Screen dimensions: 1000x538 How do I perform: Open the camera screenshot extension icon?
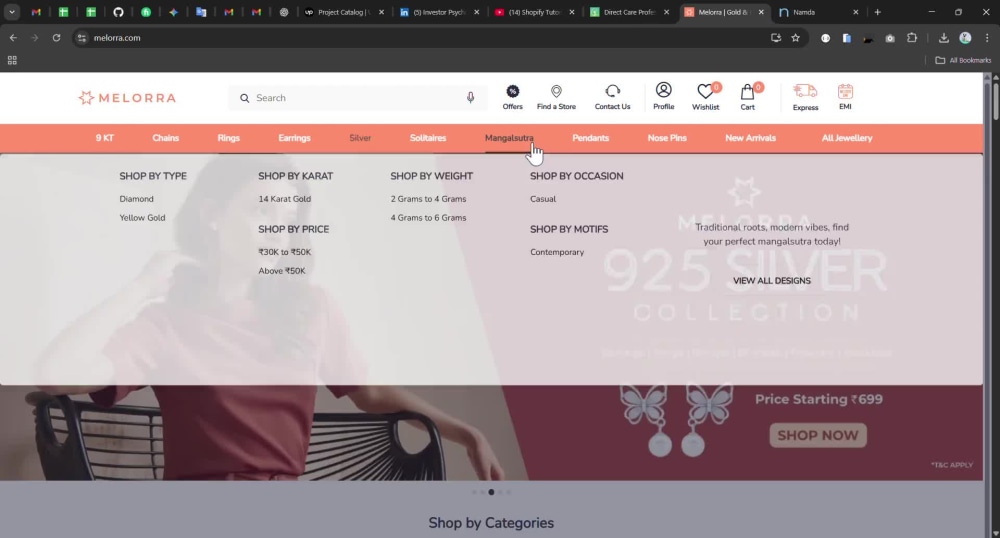[x=890, y=38]
